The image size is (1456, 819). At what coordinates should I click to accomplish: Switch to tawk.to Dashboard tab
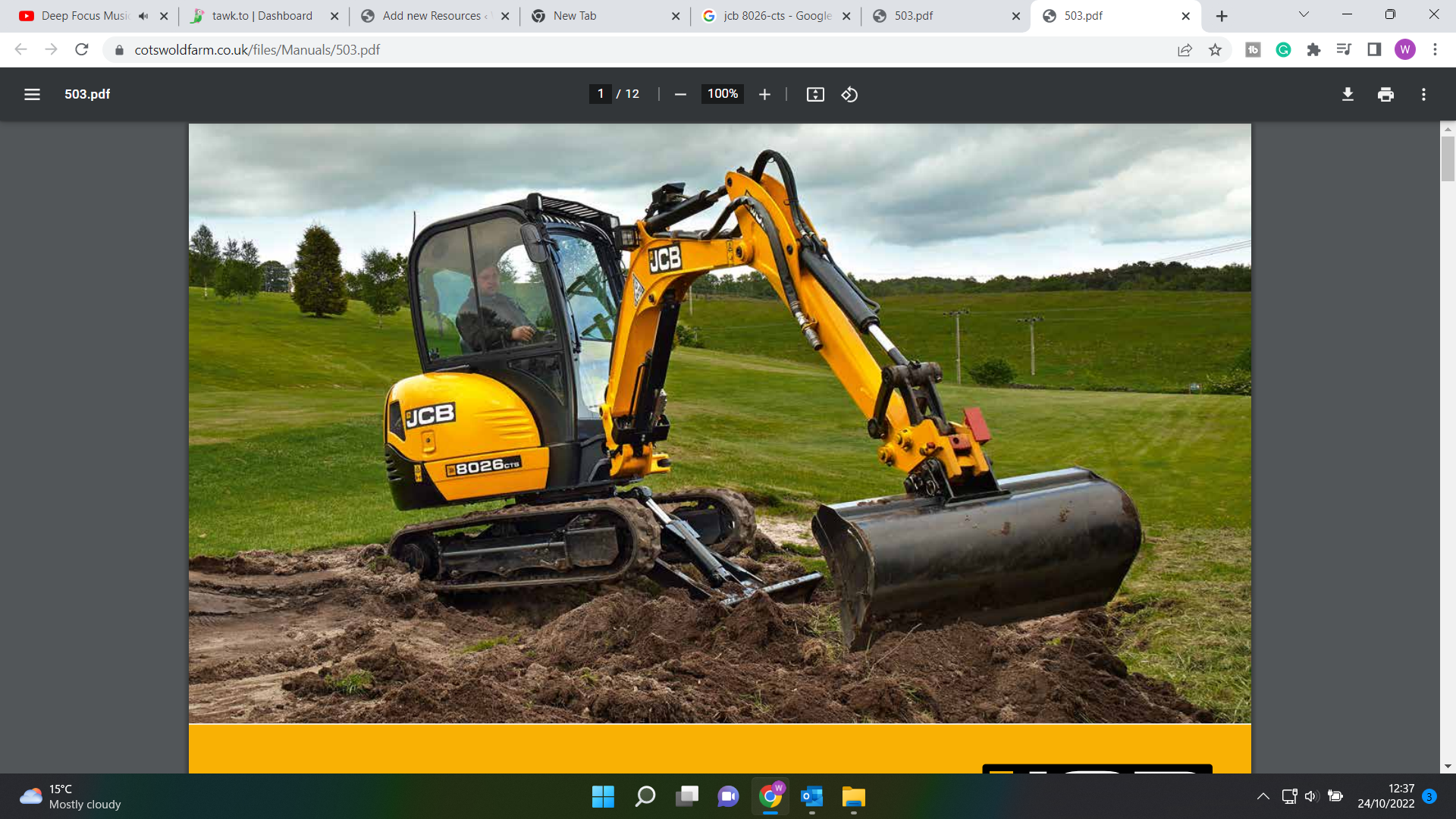(x=262, y=16)
